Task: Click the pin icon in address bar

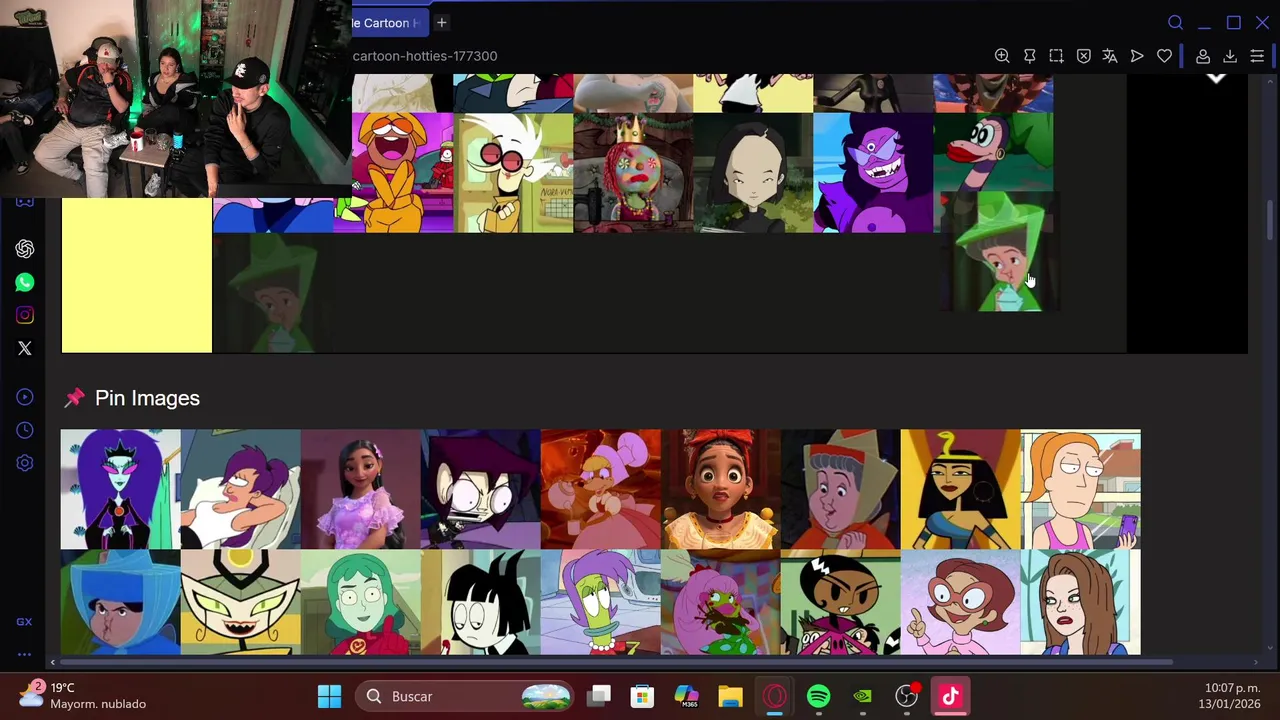Action: pos(1029,56)
